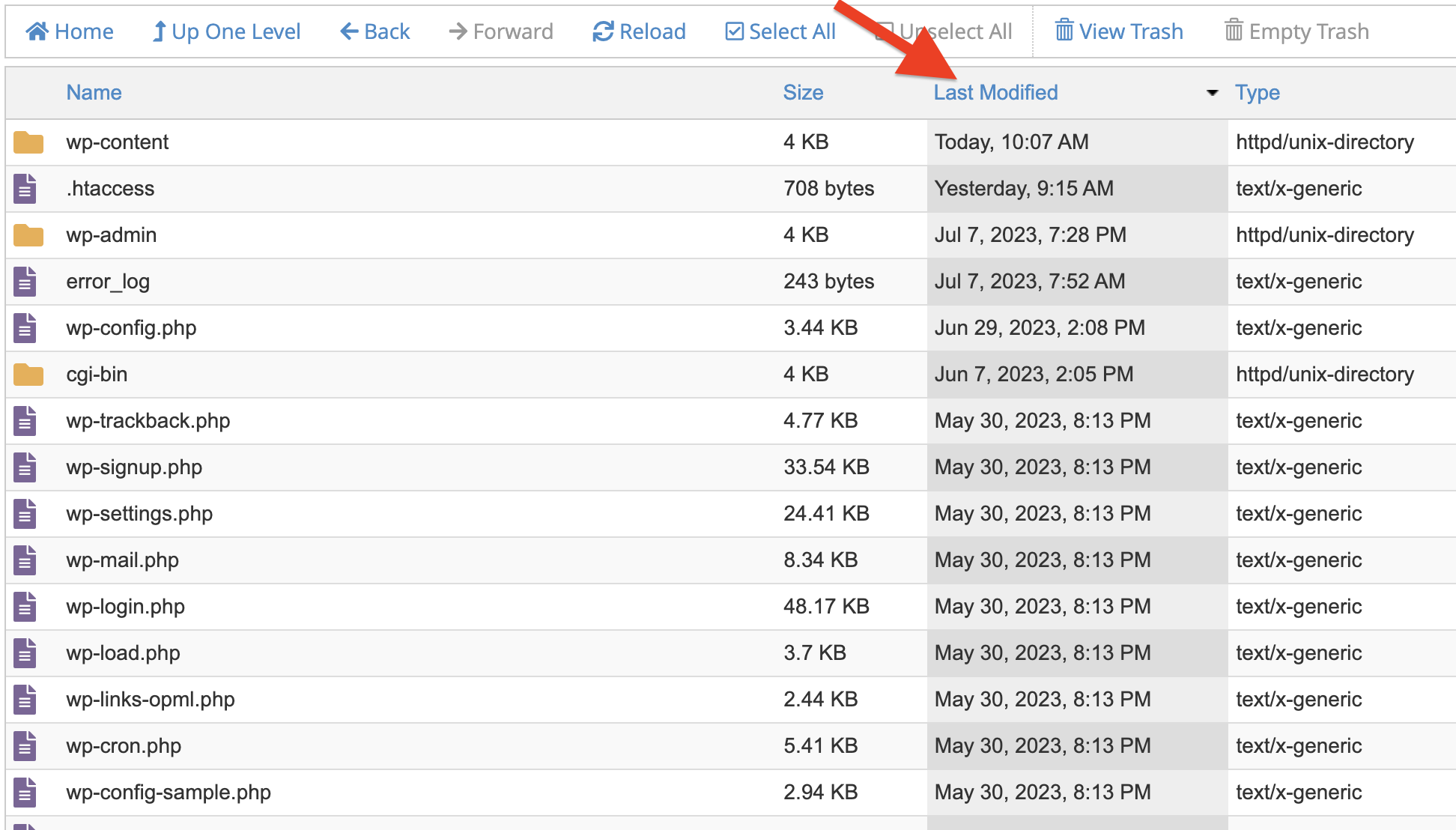Click the wp-links-opml.php file icon
The width and height of the screenshot is (1456, 830).
[x=25, y=700]
